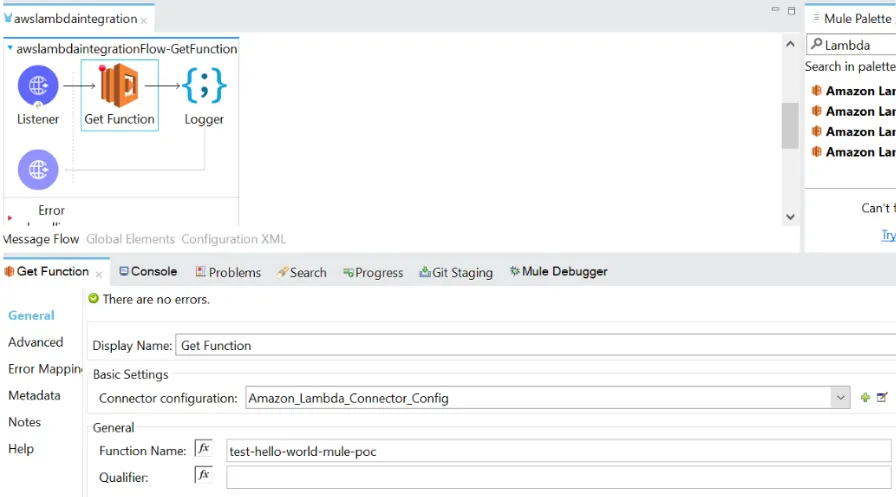Click the Display Name input field

535,345
